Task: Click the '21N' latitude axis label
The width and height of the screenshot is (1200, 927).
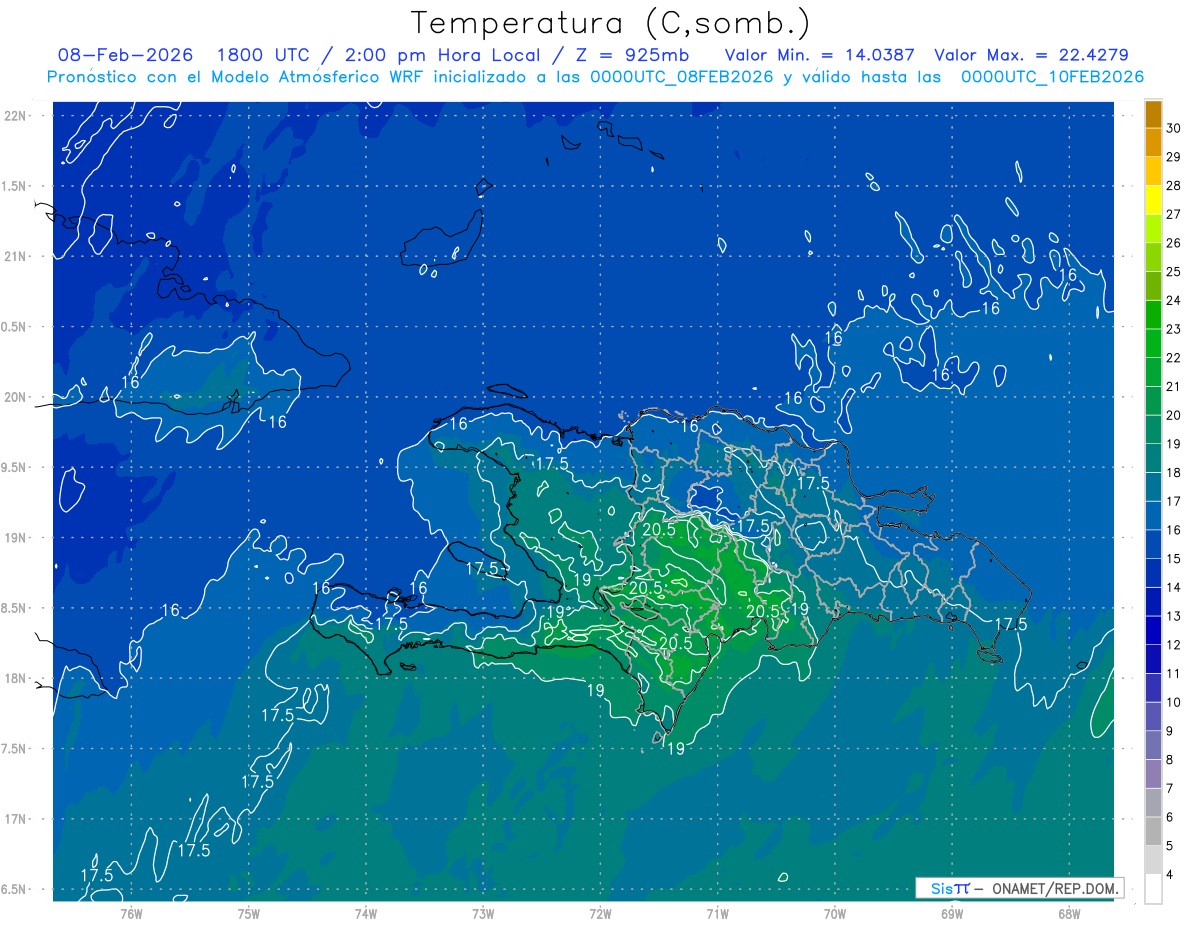Action: click(16, 256)
